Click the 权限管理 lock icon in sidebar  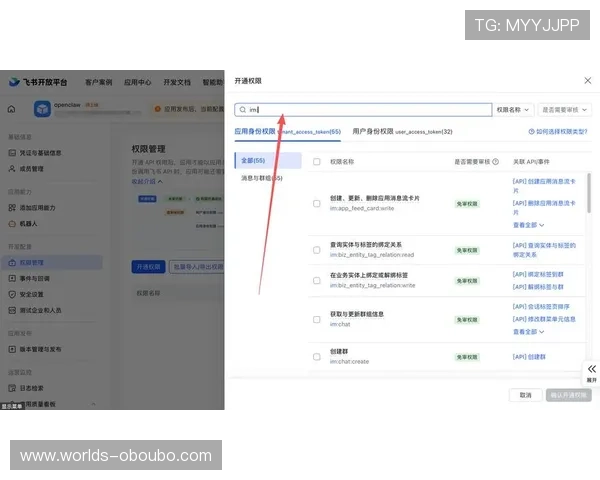click(12, 263)
